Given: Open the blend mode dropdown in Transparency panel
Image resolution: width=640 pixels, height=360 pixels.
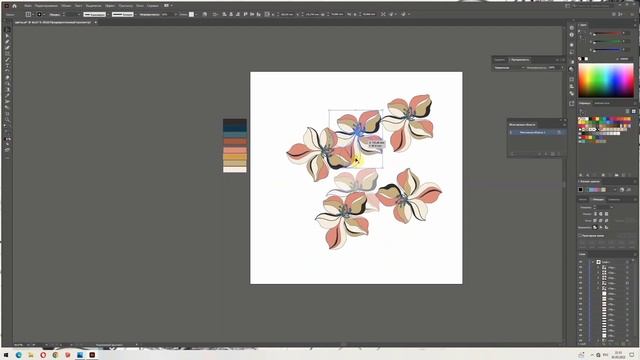Looking at the screenshot, I should click(509, 68).
